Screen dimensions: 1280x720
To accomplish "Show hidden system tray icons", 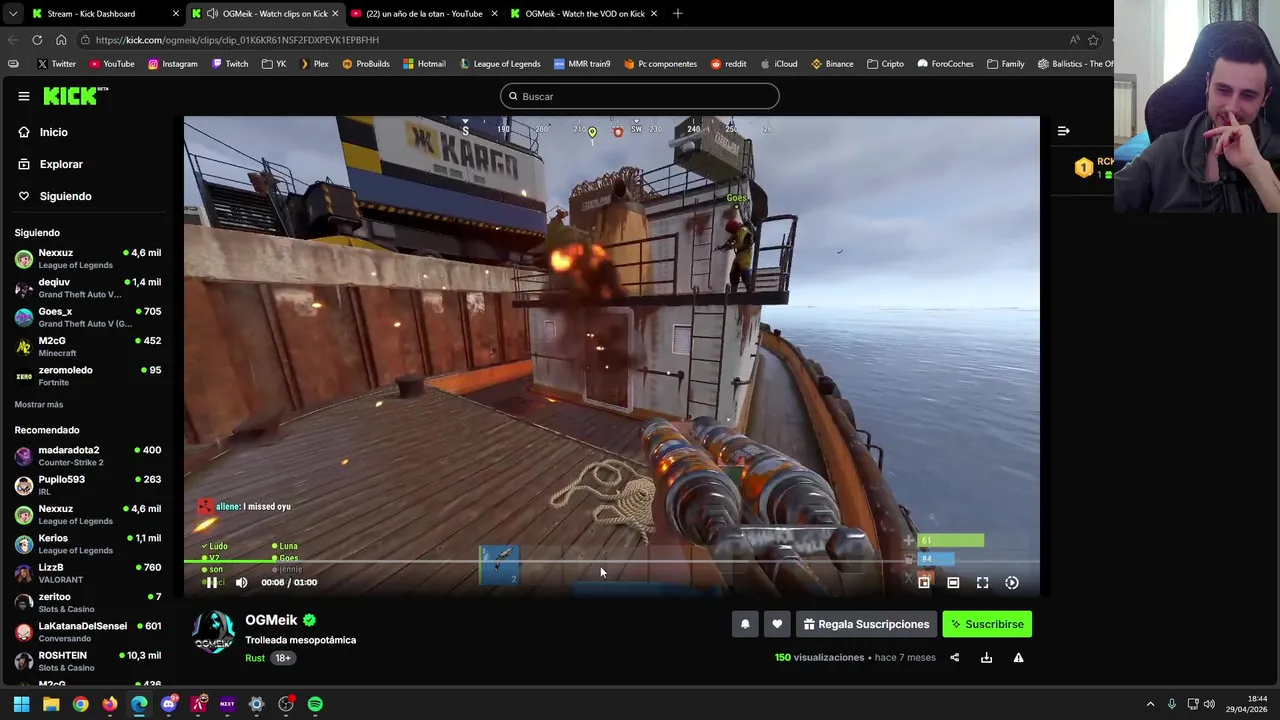I will tap(1150, 704).
